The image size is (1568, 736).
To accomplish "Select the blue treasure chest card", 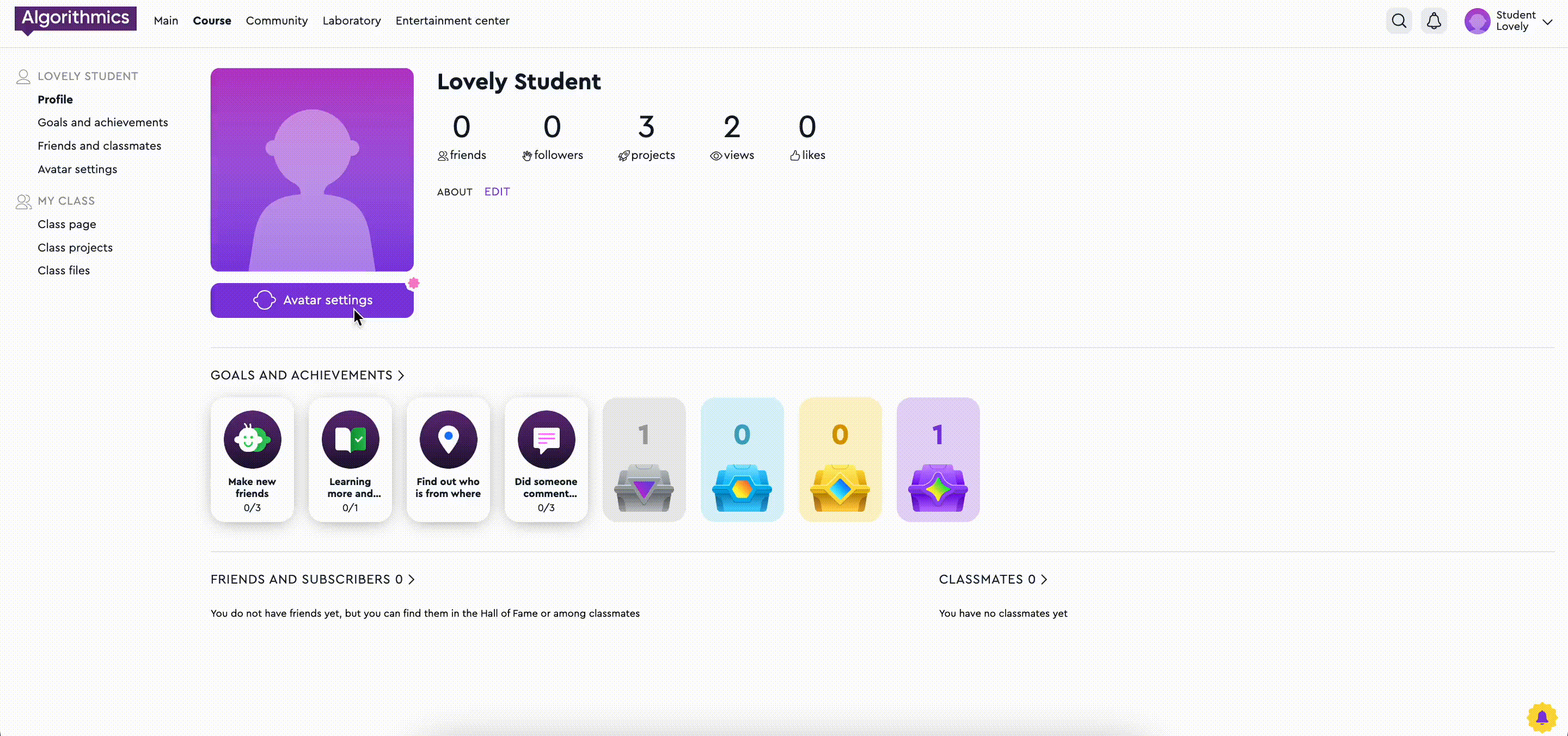I will 742,459.
